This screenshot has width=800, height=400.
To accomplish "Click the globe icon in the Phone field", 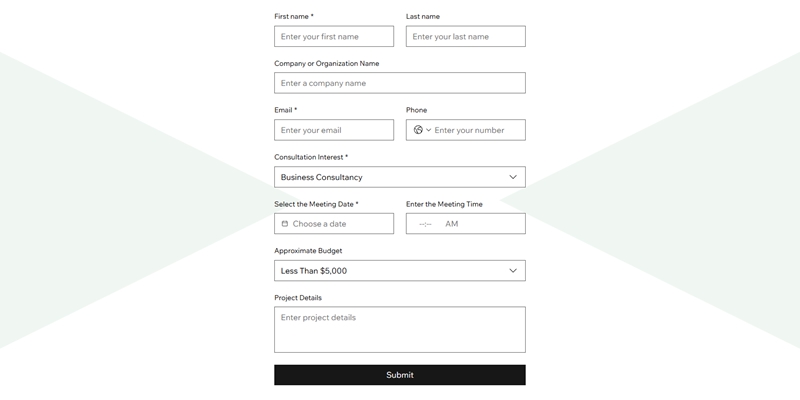I will coord(418,130).
